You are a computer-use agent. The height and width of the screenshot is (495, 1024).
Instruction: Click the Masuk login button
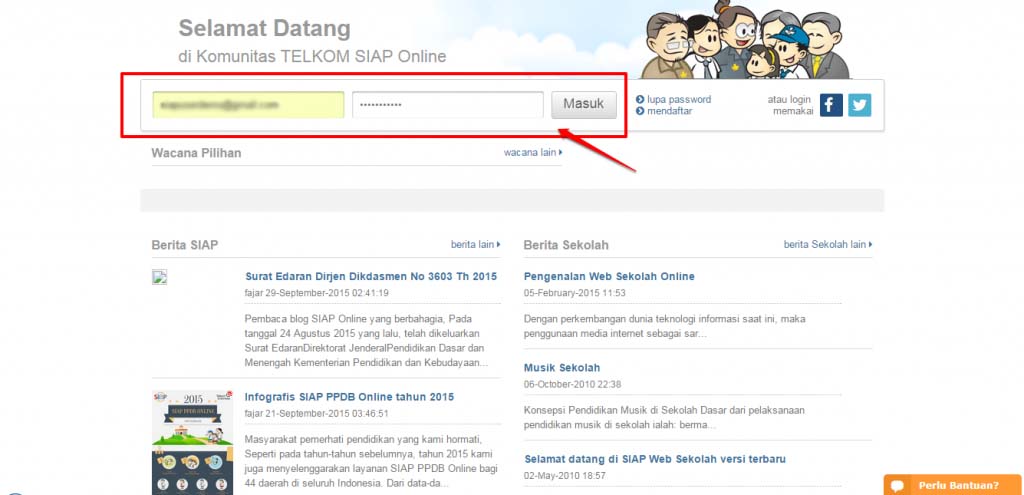pyautogui.click(x=584, y=104)
